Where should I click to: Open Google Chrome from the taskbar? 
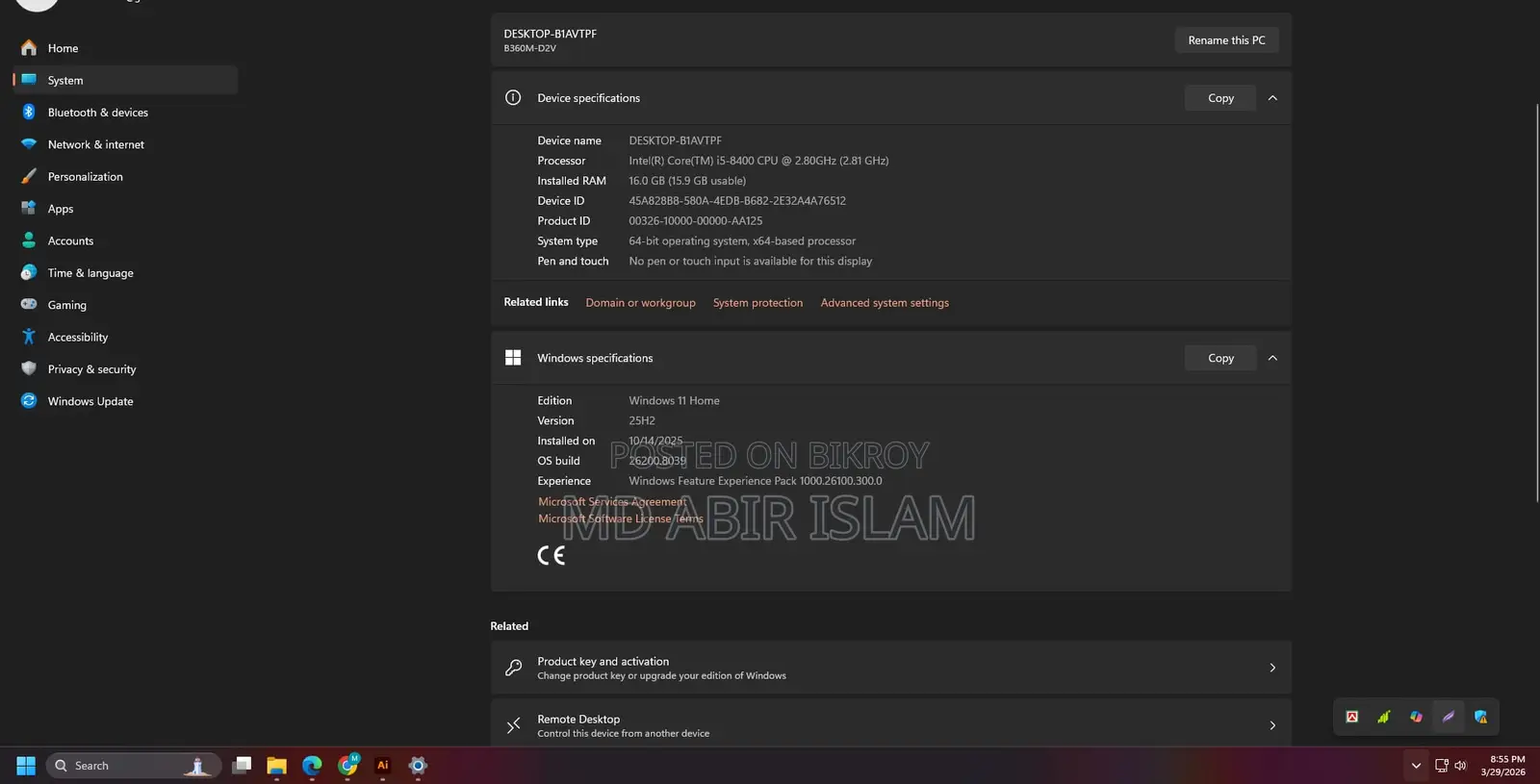(x=347, y=766)
